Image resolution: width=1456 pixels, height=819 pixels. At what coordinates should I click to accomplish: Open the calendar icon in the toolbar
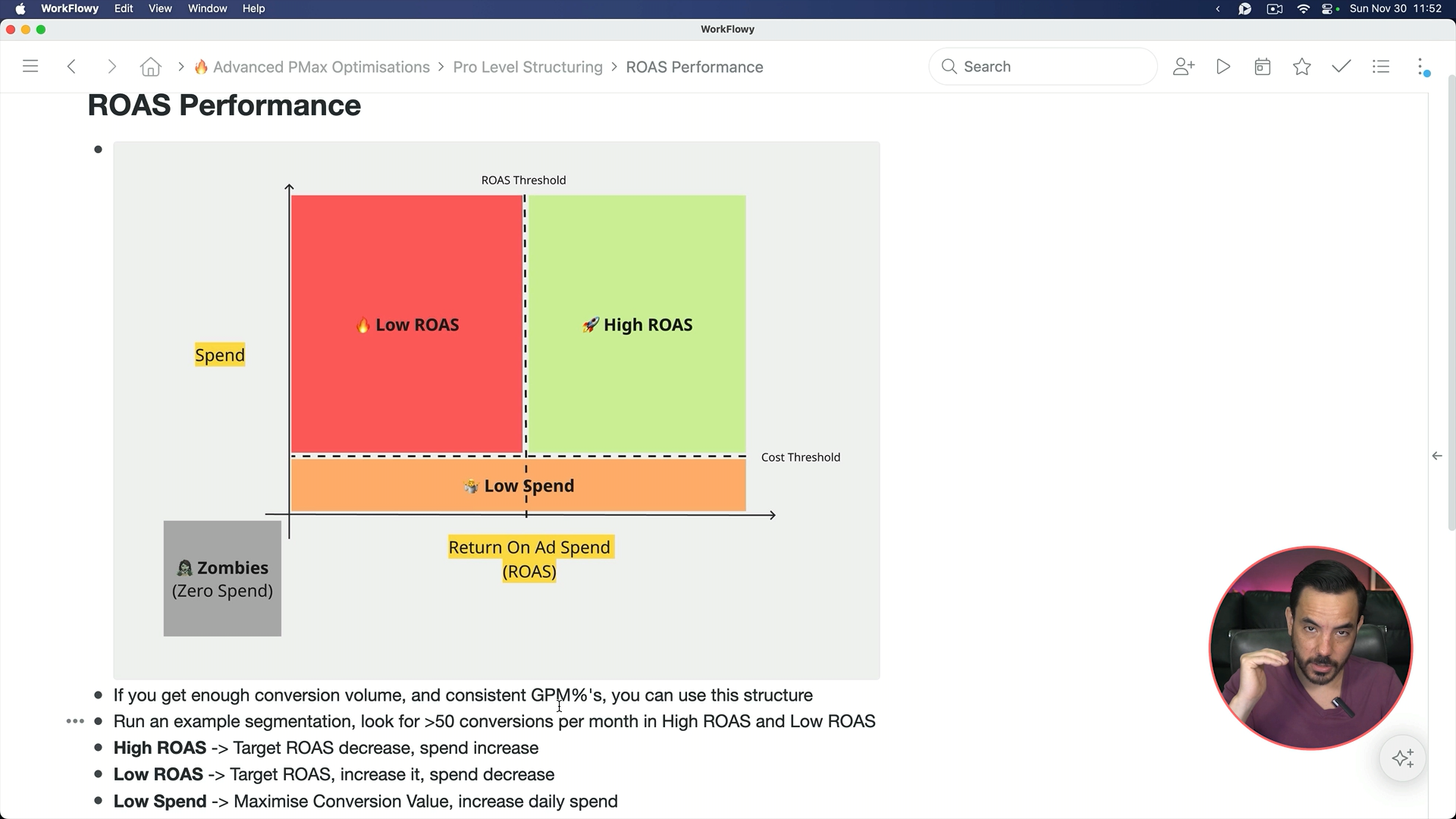[x=1262, y=66]
